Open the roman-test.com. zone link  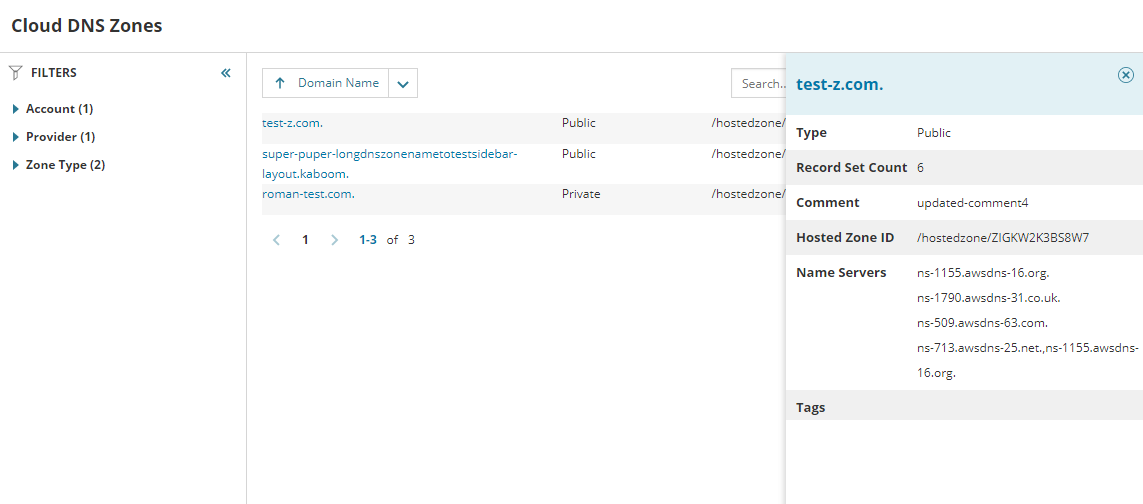tap(308, 194)
